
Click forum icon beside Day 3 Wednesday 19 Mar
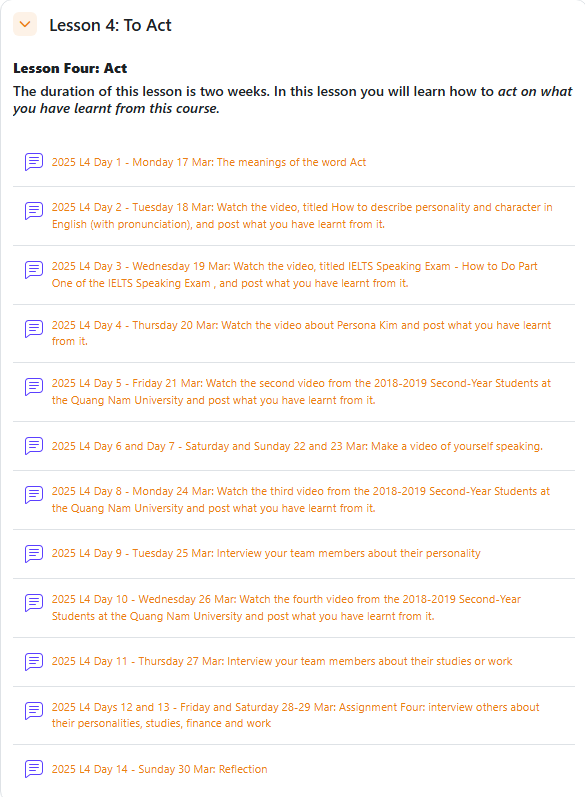[x=34, y=269]
